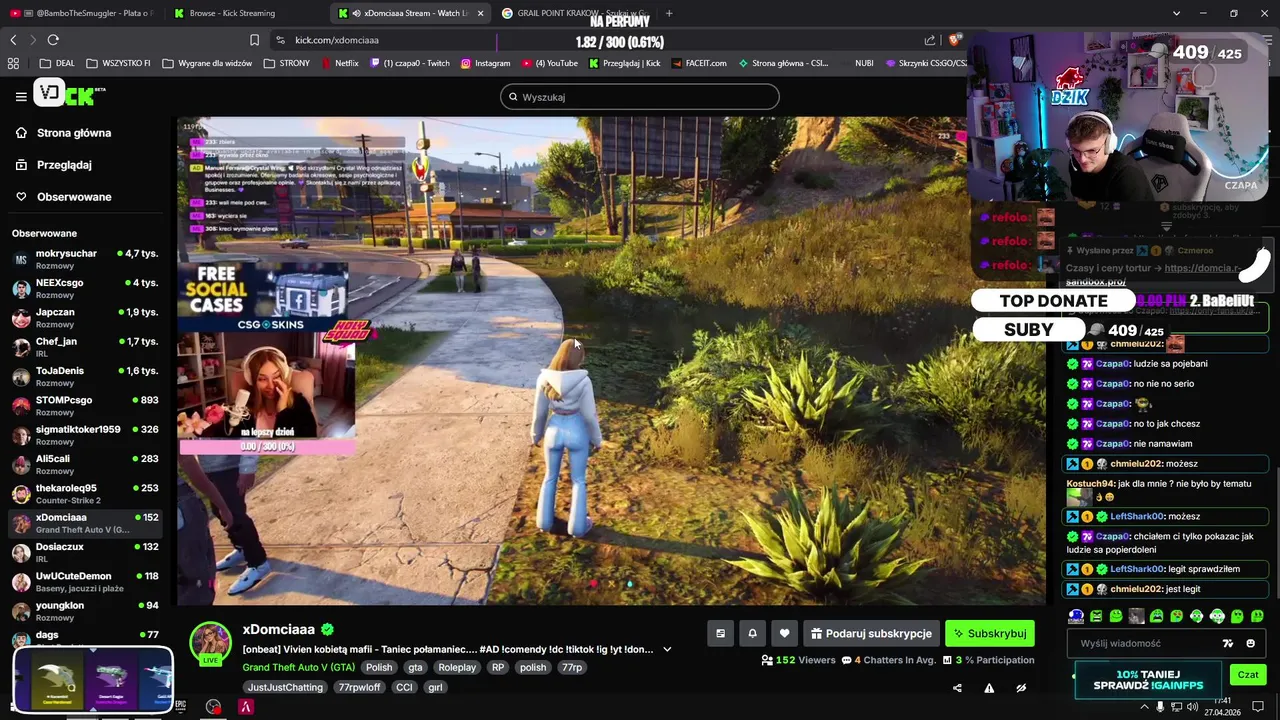
Task: Click the bookmark icon in the address bar
Action: (254, 40)
